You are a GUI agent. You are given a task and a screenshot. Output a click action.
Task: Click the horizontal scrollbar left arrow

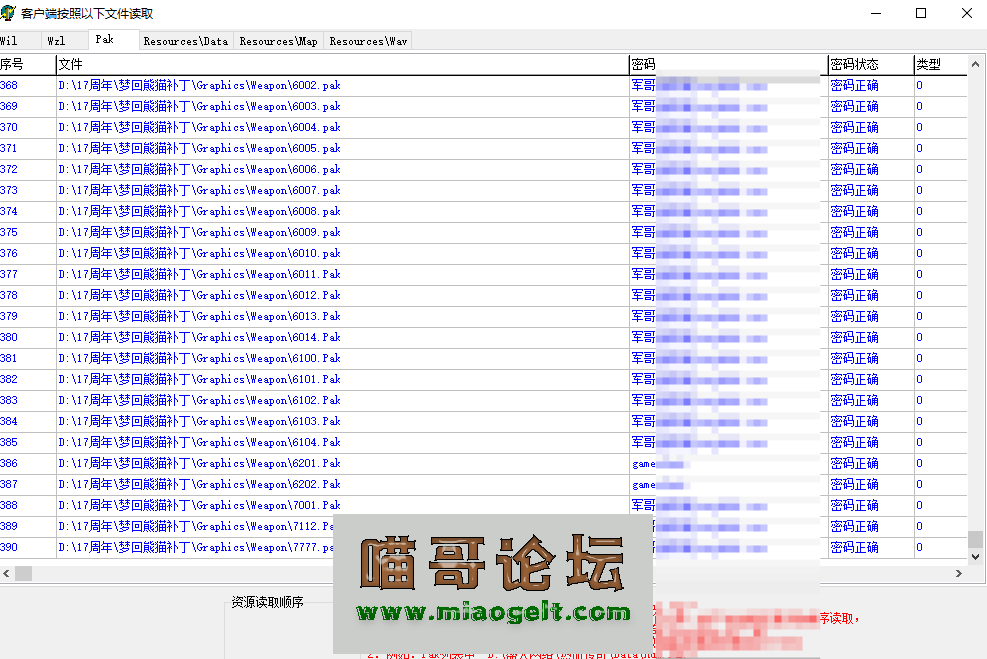point(6,572)
